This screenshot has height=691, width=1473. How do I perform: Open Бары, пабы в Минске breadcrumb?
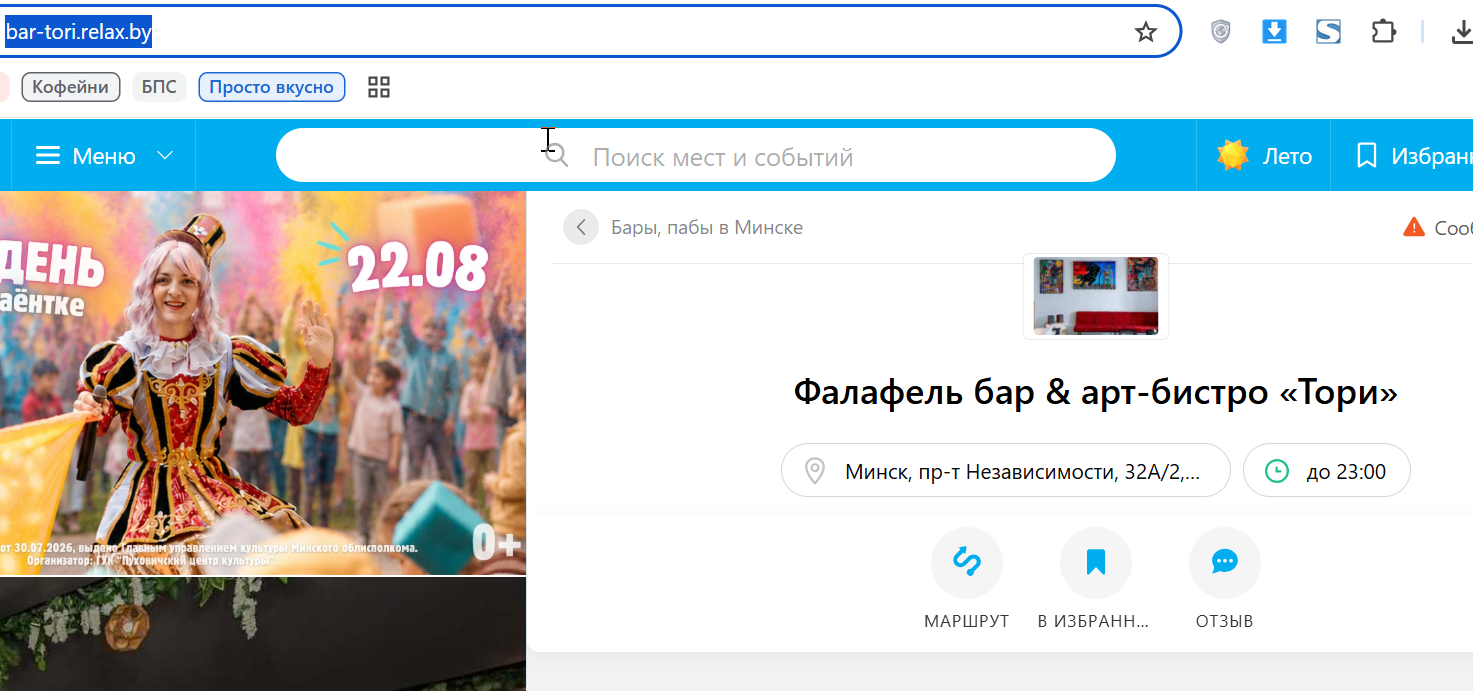click(x=707, y=227)
